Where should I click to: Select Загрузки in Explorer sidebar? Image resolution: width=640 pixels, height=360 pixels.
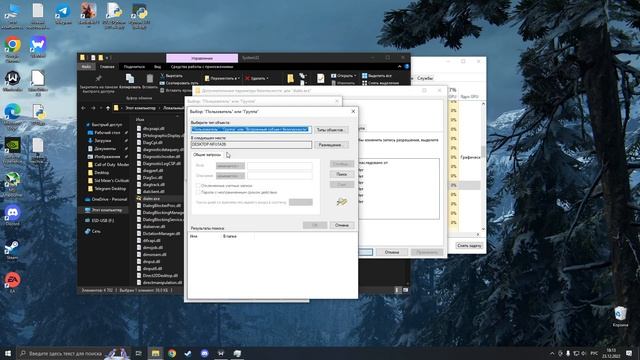pyautogui.click(x=102, y=140)
